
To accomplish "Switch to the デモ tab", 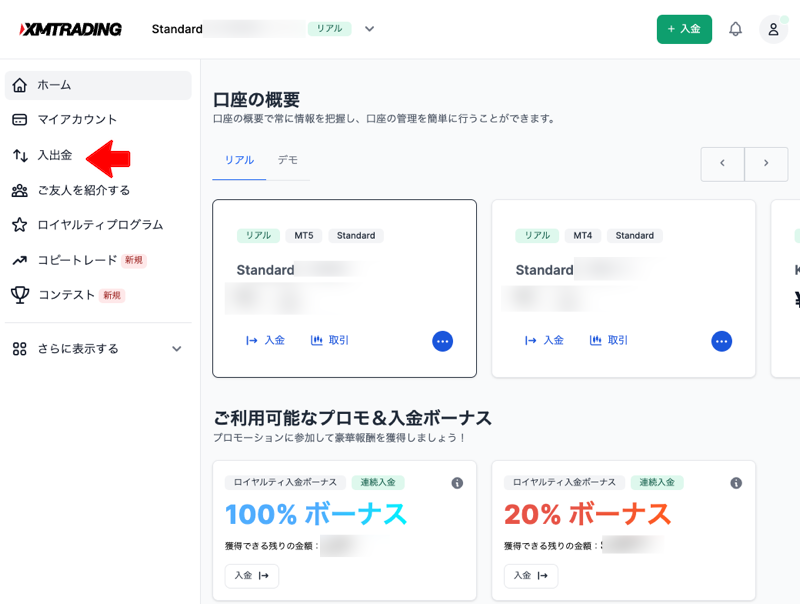I will 288,160.
